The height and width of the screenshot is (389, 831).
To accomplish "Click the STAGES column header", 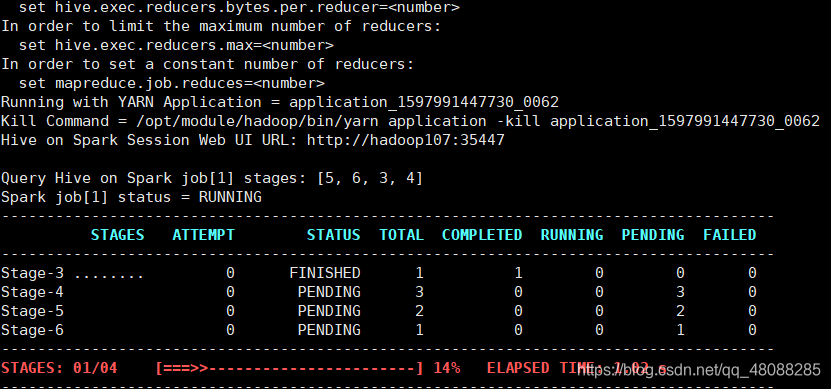I will click(x=117, y=235).
